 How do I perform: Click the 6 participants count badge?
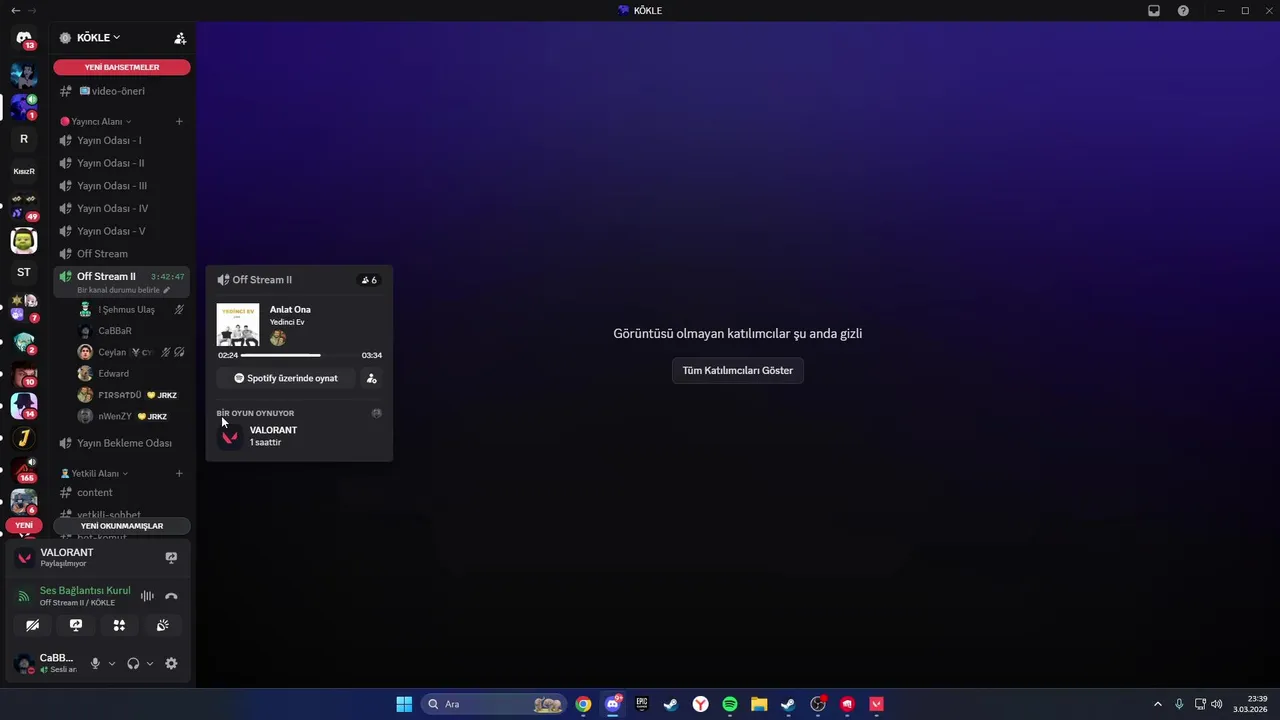coord(370,280)
